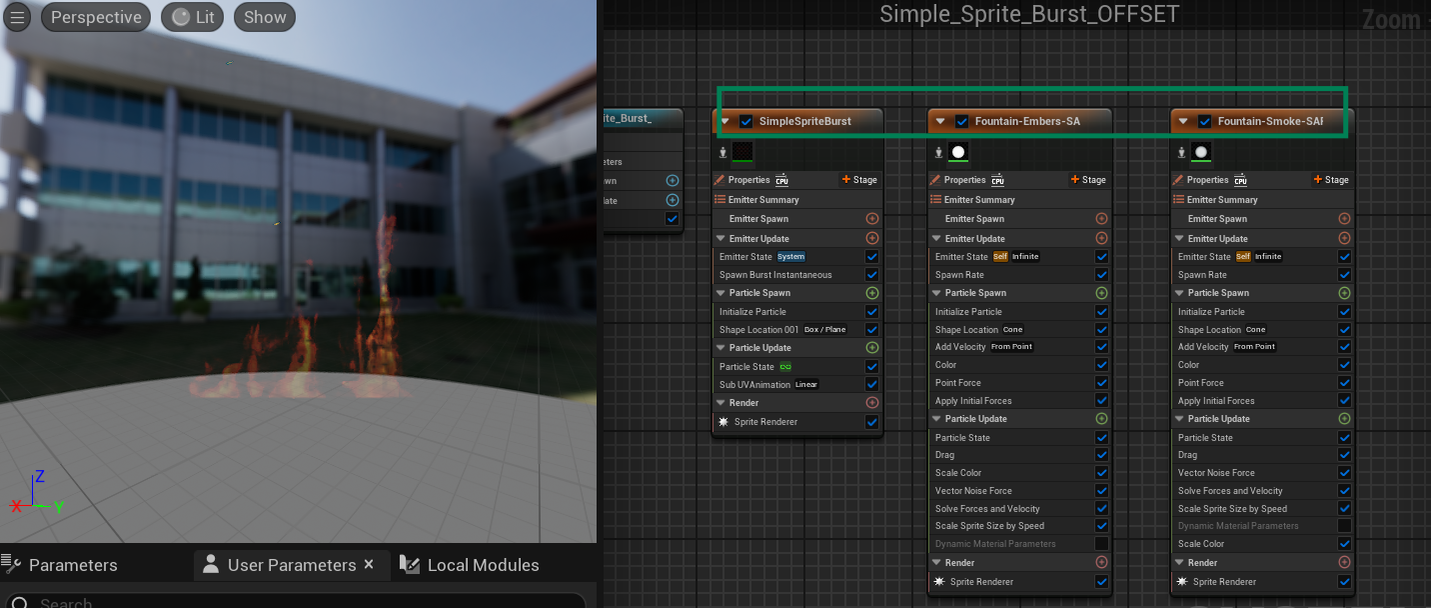Select Fountain-Smoke-SAF emitter thumbnail

1201,152
